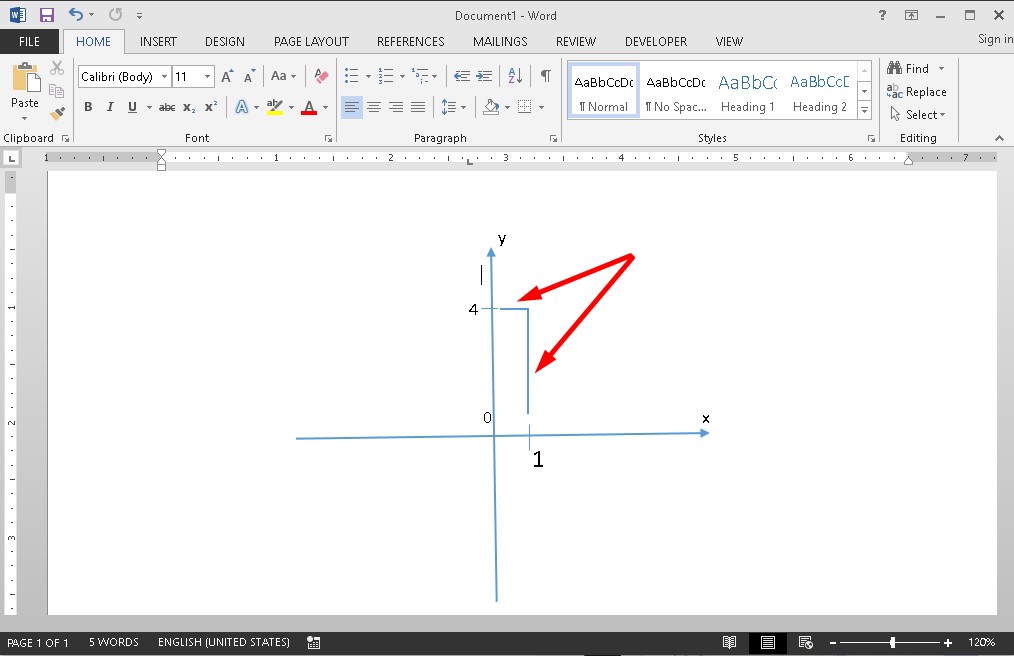1014x656 pixels.
Task: Apply the Heading 1 style
Action: coord(747,90)
